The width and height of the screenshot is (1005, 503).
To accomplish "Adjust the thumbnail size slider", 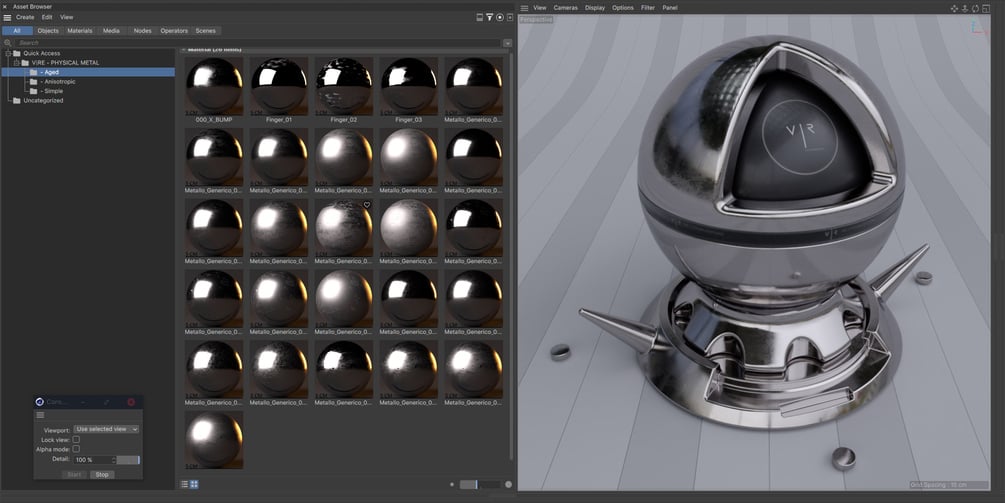I will (x=480, y=484).
